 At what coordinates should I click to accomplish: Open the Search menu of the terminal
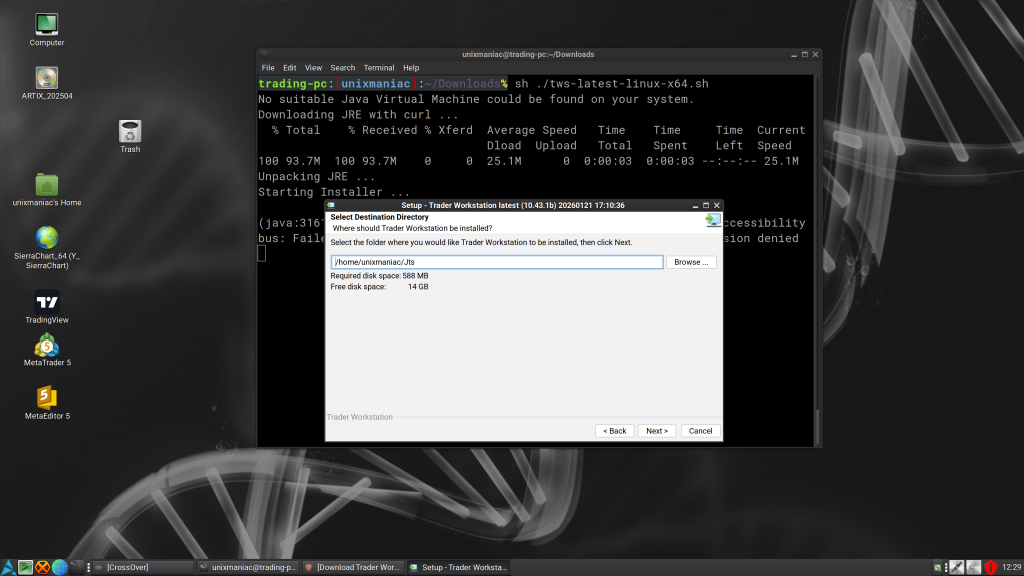[x=342, y=67]
